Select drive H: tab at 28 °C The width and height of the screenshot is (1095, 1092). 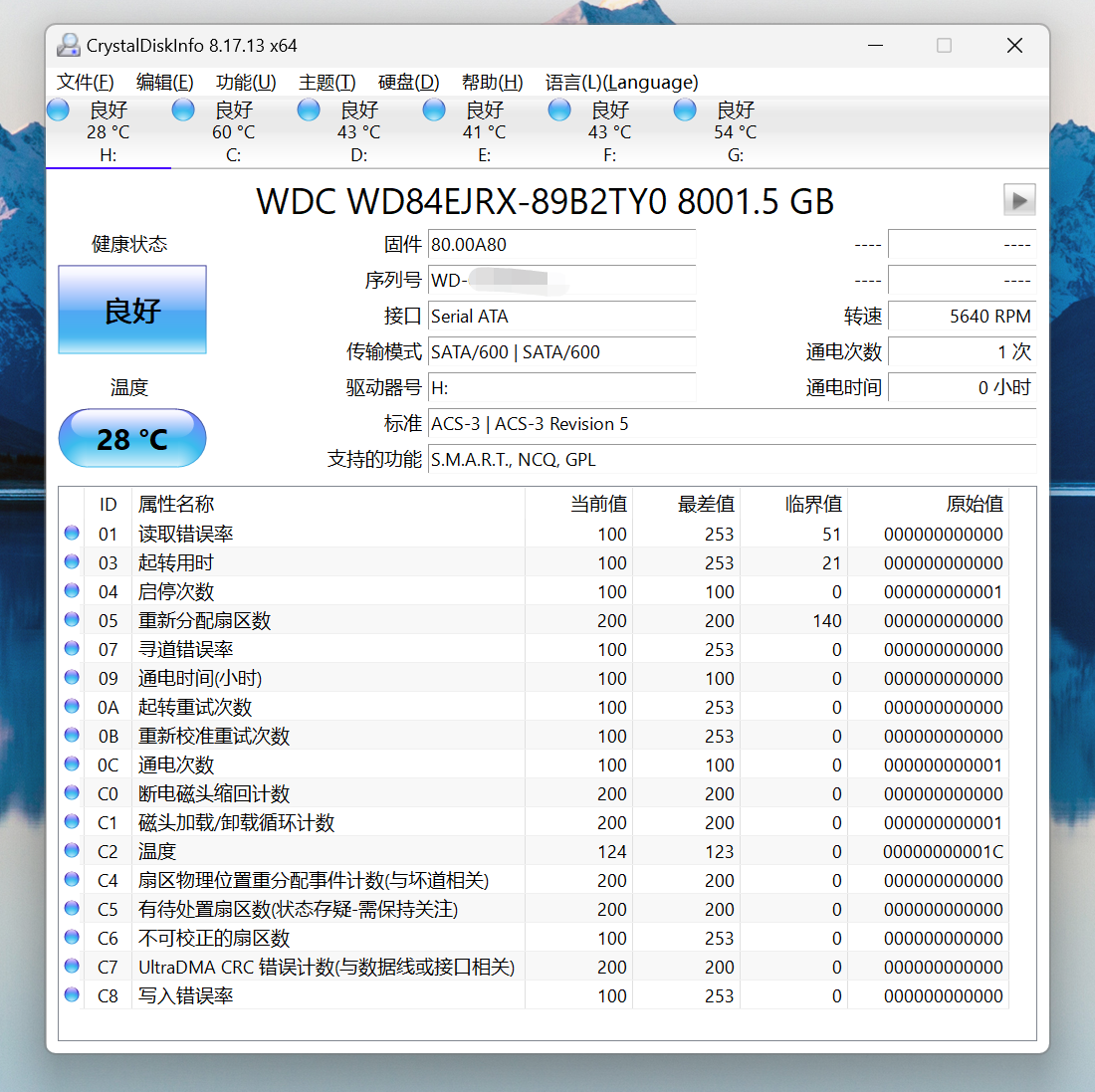coord(109,132)
